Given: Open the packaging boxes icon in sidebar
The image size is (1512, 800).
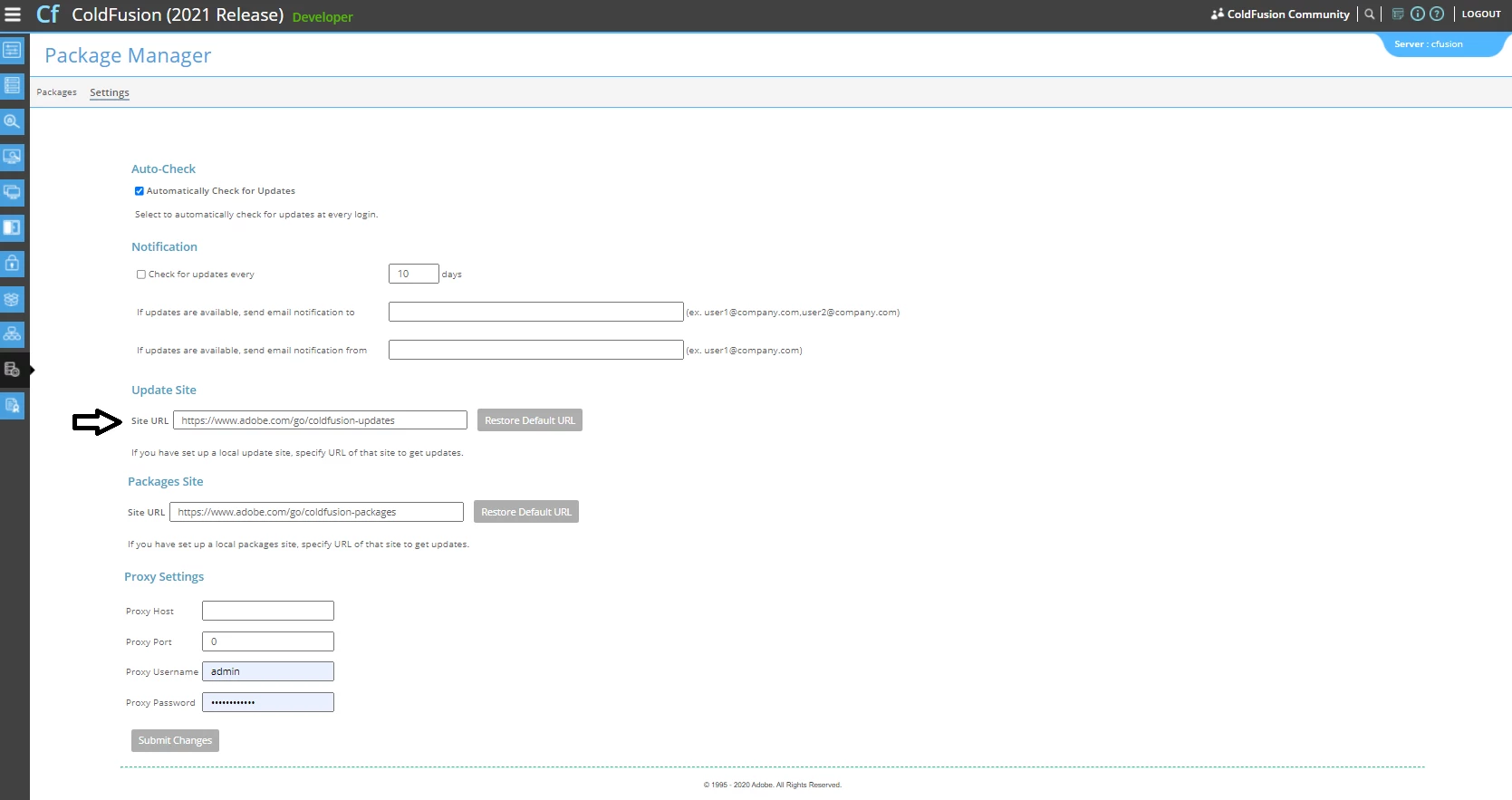Looking at the screenshot, I should pyautogui.click(x=12, y=299).
